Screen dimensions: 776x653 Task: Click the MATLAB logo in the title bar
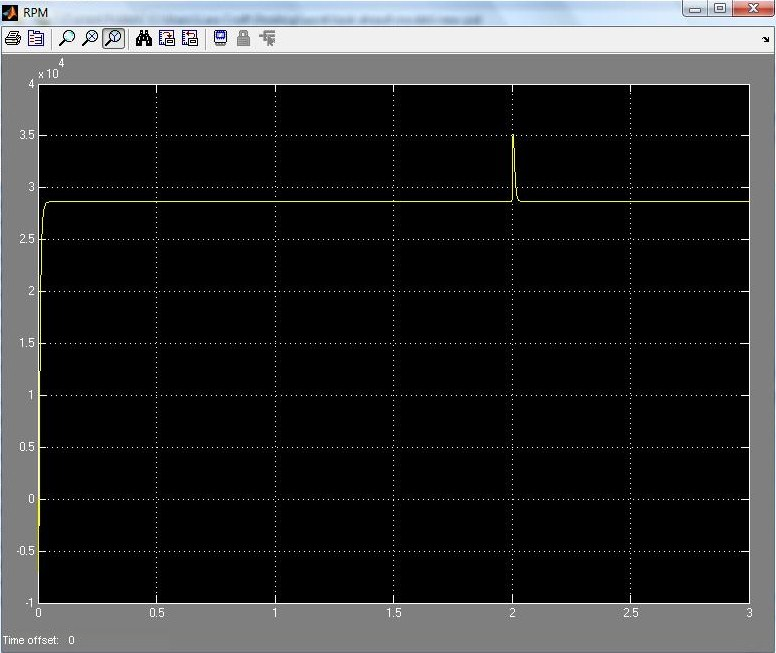10,11
